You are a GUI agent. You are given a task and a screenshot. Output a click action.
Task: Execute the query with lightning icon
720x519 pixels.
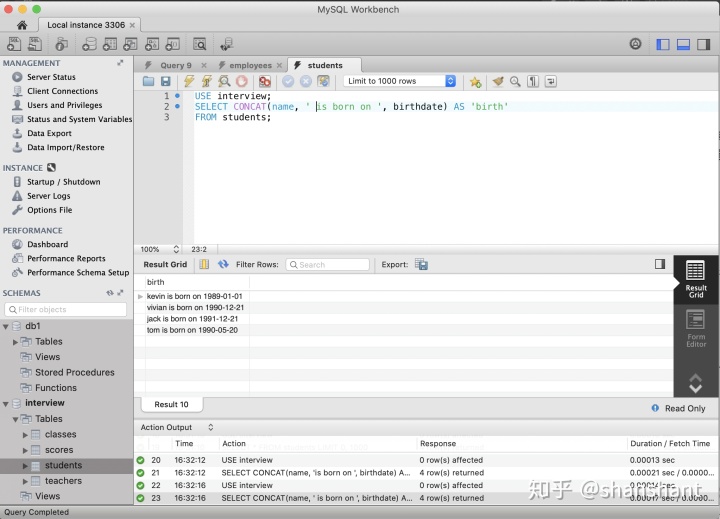tap(189, 81)
